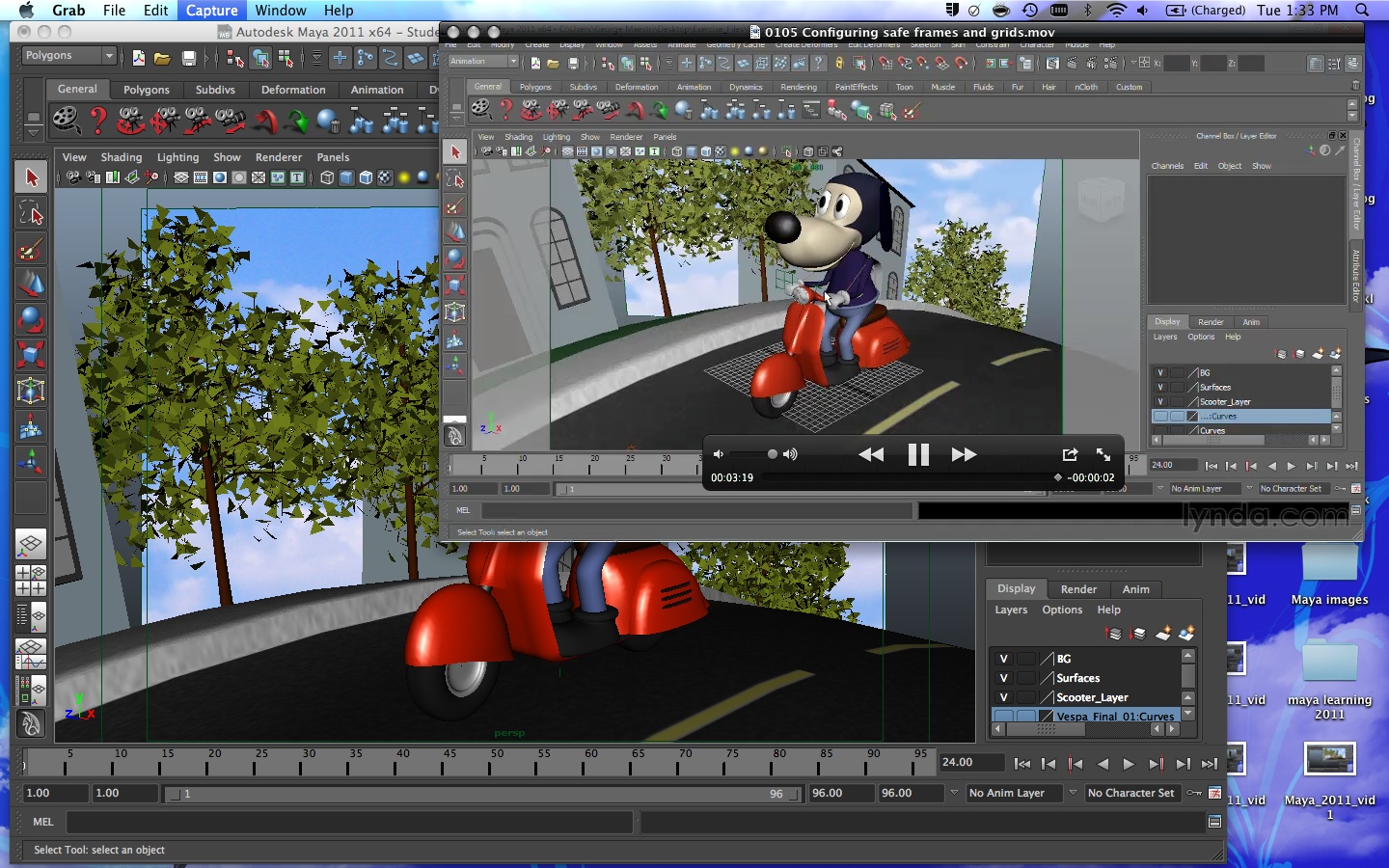Click the fullscreen button in QuickTime player

(x=1103, y=454)
